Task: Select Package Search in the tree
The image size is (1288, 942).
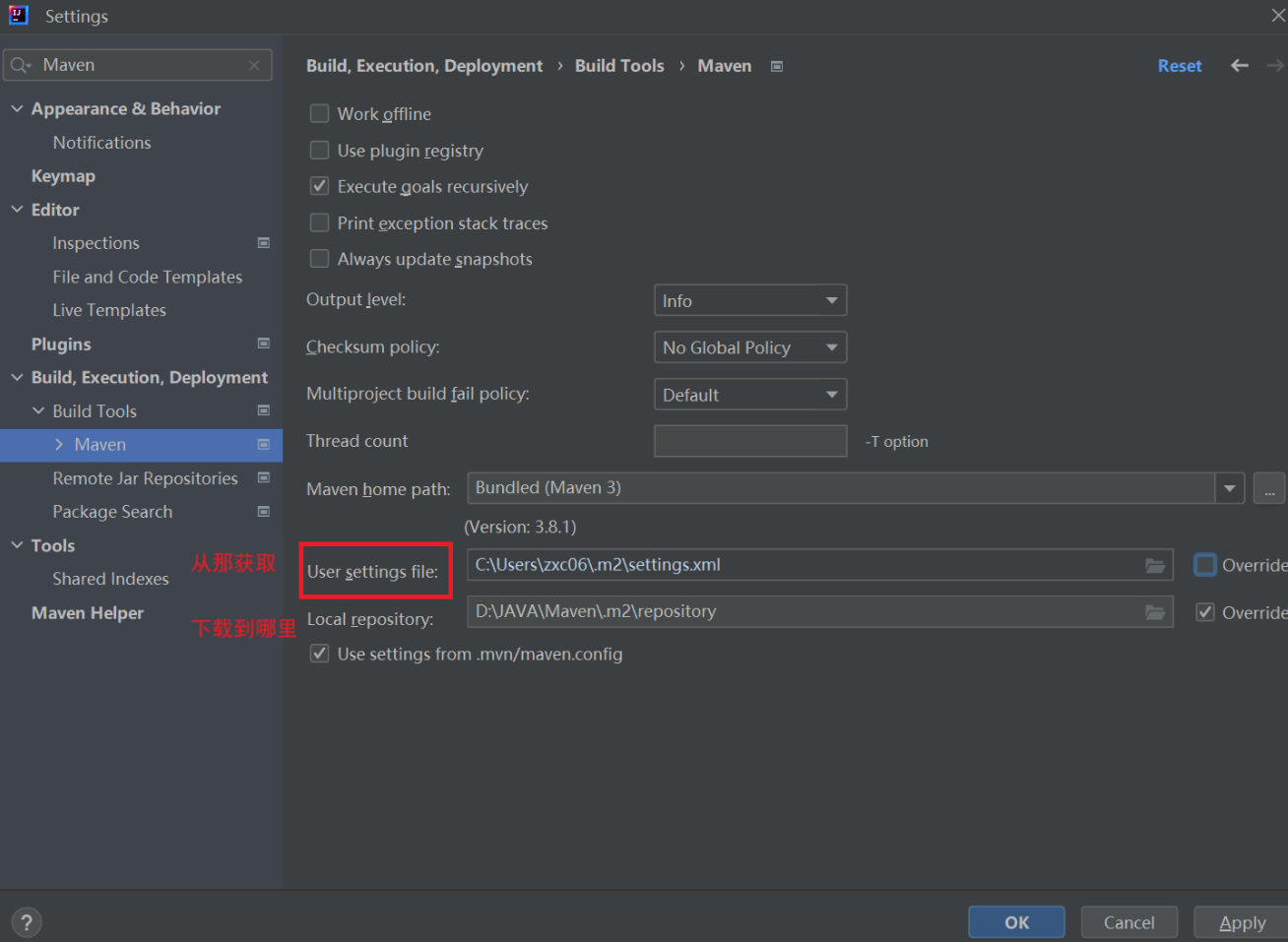Action: point(112,512)
